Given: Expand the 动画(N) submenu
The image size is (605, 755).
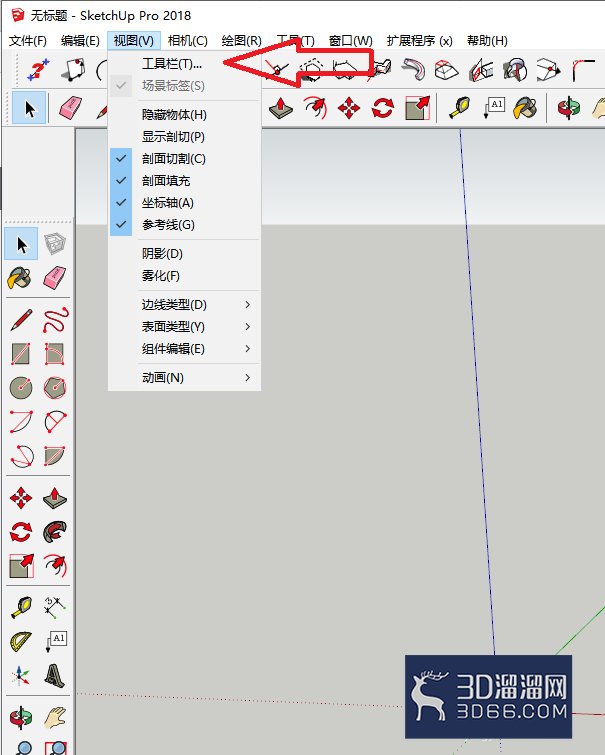Looking at the screenshot, I should point(185,378).
